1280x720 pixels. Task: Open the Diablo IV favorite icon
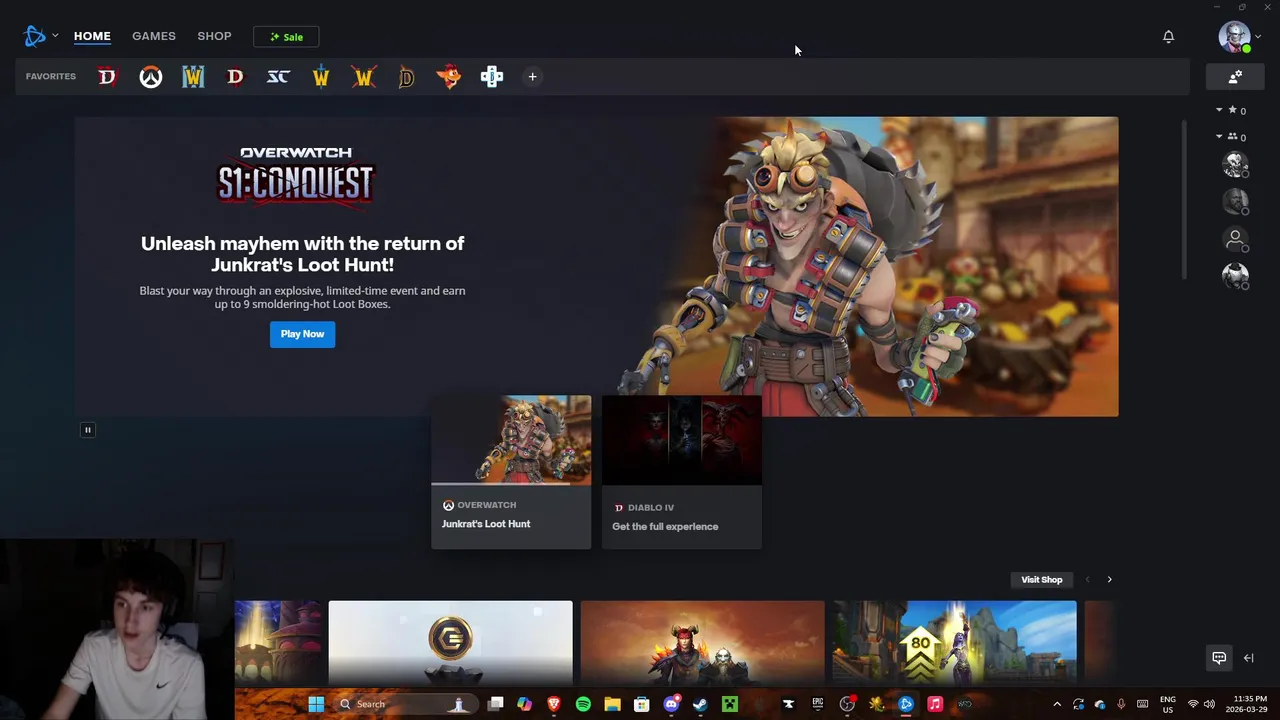point(107,77)
